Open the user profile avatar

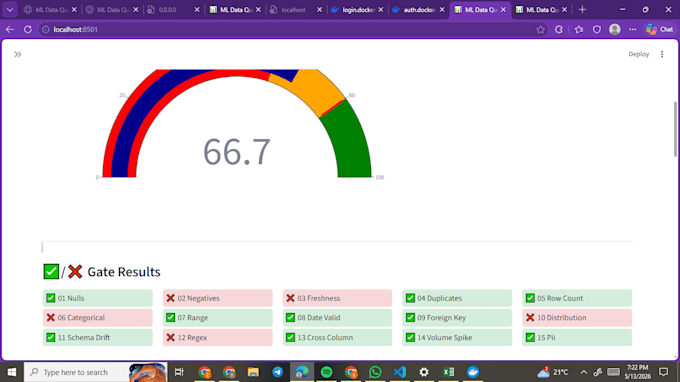[615, 29]
